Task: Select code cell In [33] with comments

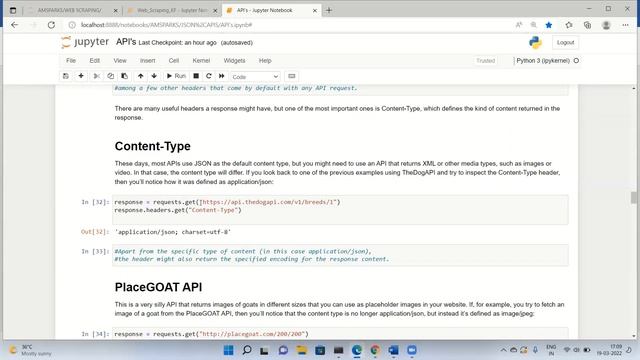Action: [340, 255]
